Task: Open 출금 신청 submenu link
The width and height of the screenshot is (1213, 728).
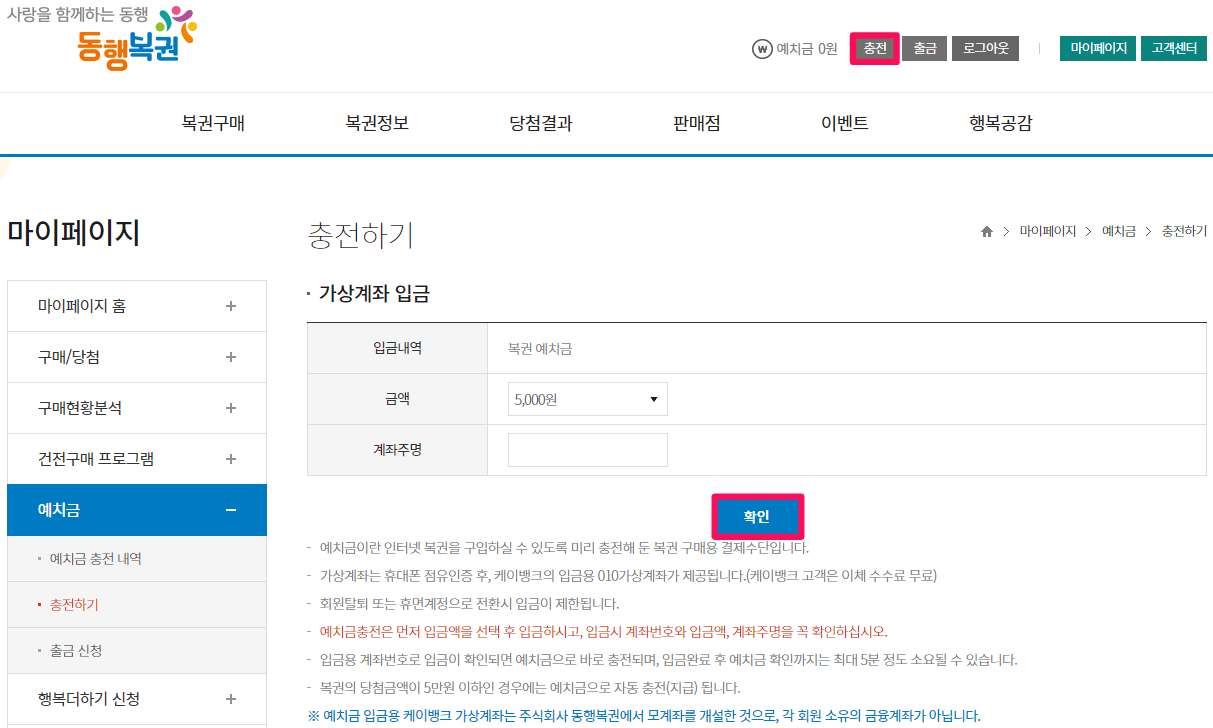Action: (76, 651)
